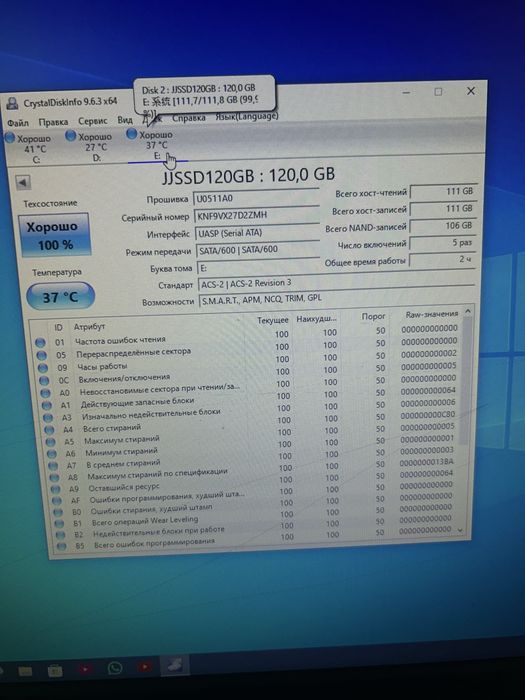Click the blue status circle for disk E:

[131, 133]
